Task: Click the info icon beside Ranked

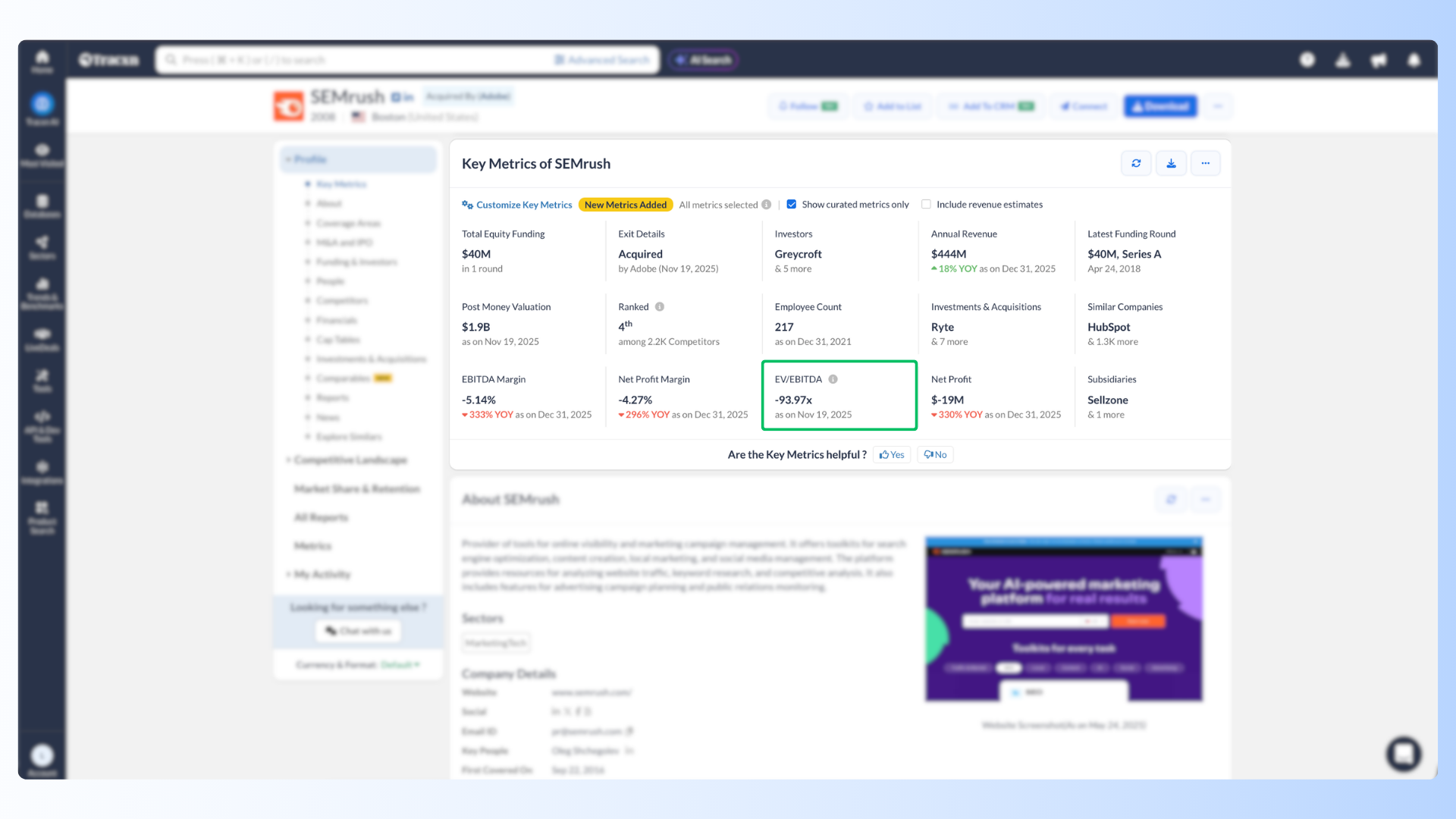Action: pyautogui.click(x=660, y=307)
